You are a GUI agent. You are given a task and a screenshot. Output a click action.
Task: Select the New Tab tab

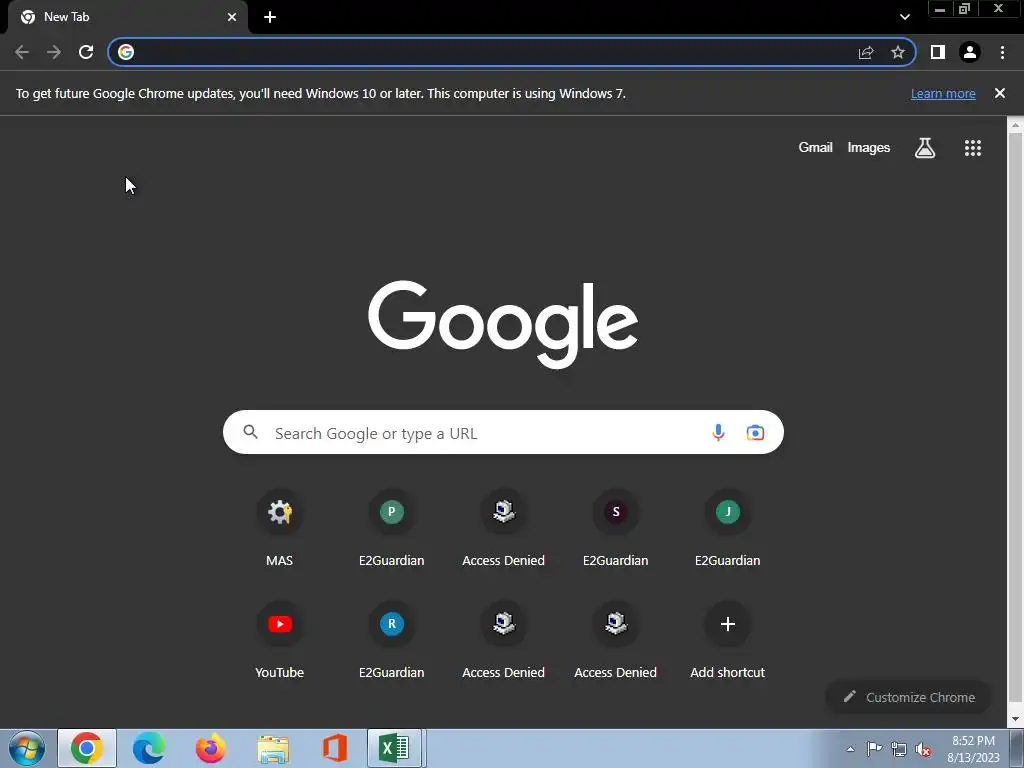pos(127,17)
